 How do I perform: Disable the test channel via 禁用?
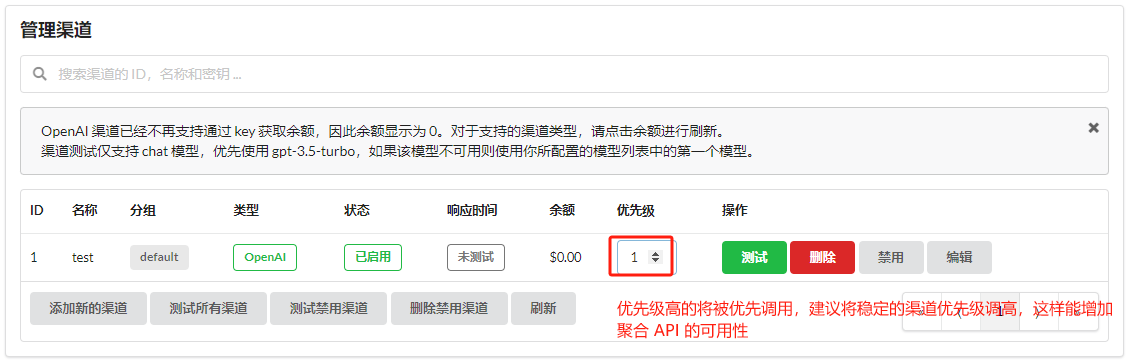click(890, 258)
